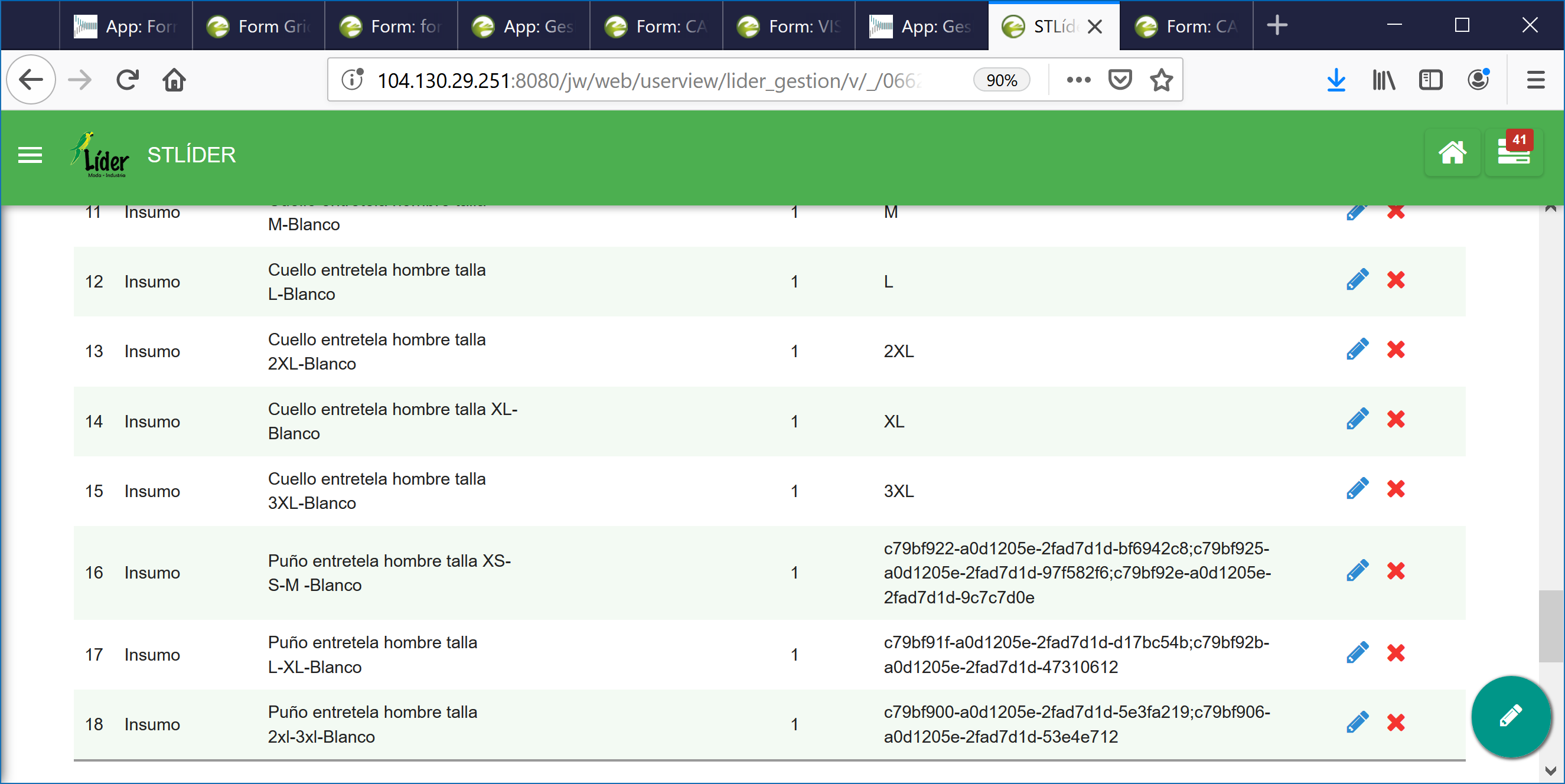
Task: Reset the 90% zoom level indicator
Action: pyautogui.click(x=1001, y=80)
